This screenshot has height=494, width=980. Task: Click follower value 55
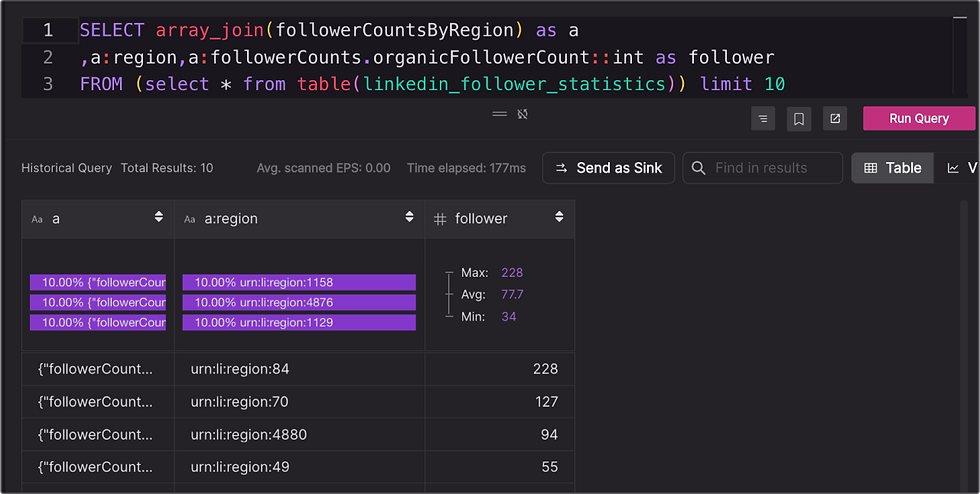coord(549,466)
